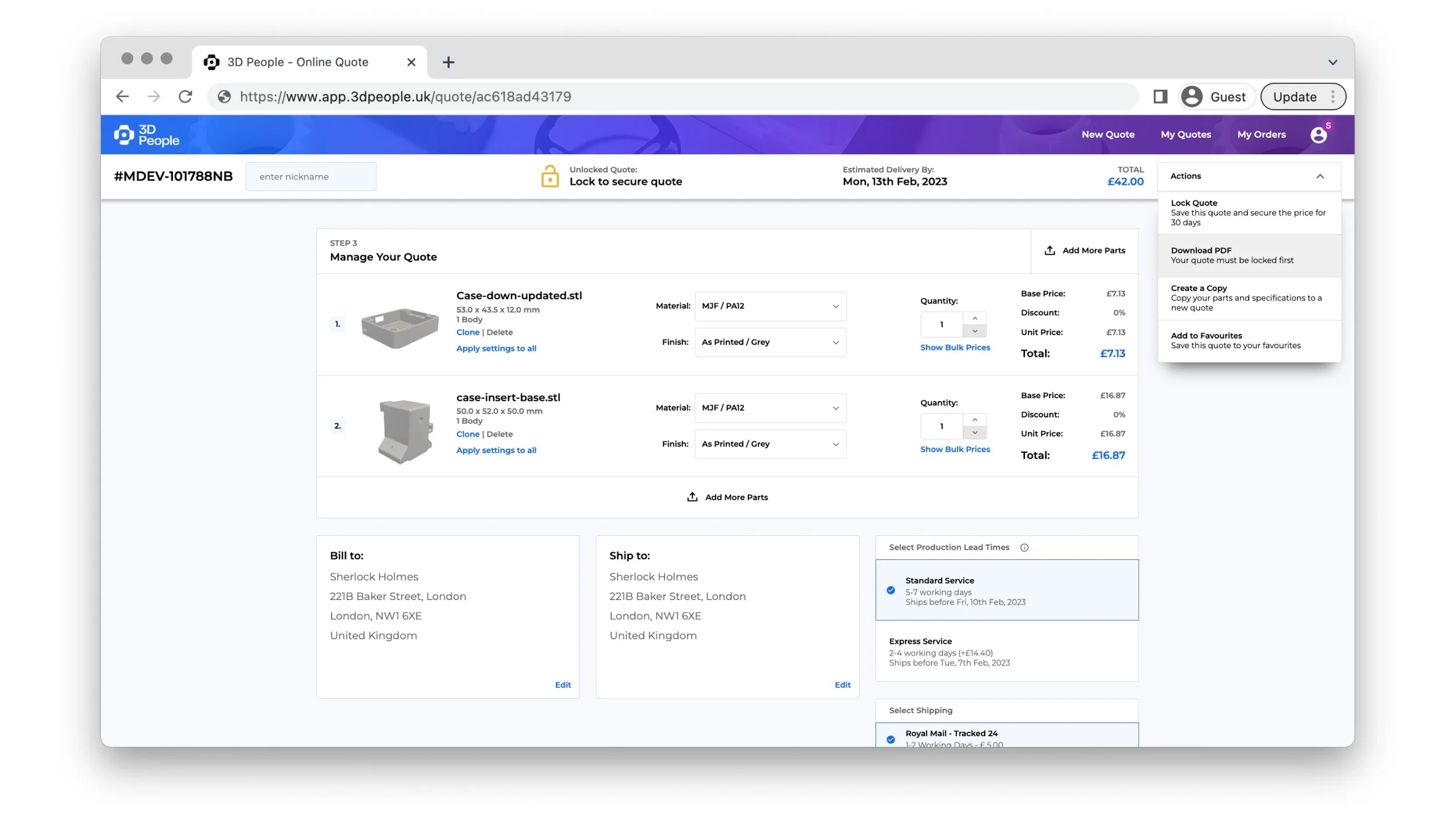Click the 3D People logo

pos(147,135)
